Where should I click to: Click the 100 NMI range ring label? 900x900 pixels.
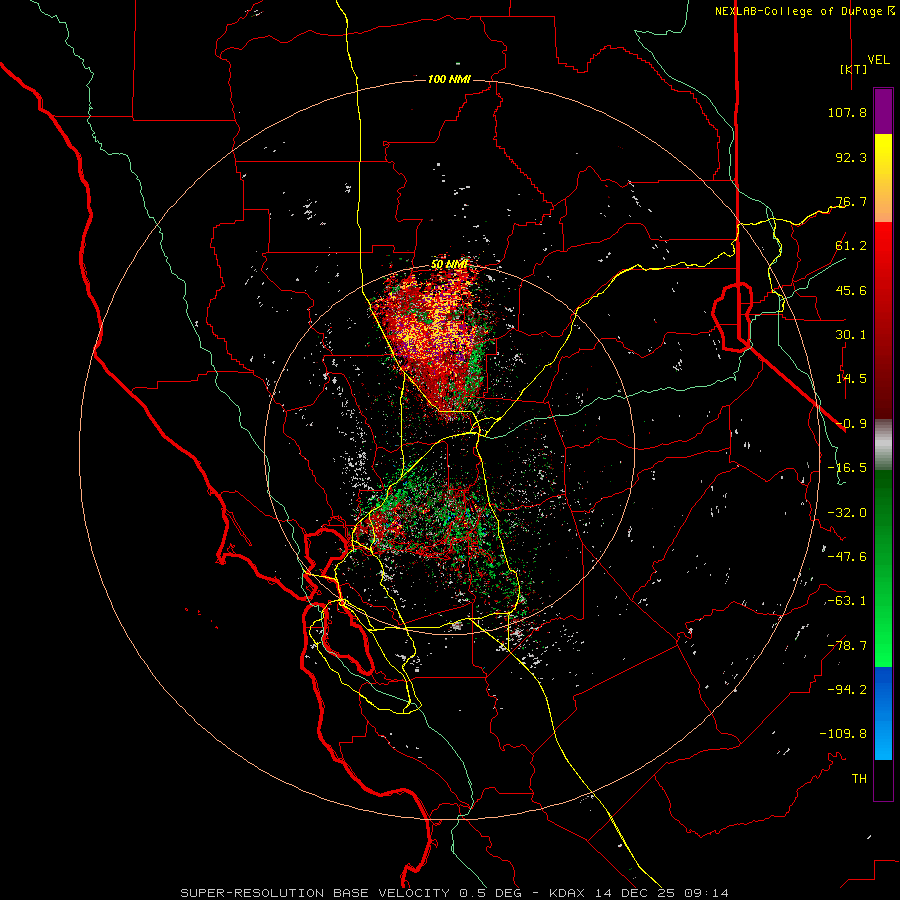coord(449,79)
